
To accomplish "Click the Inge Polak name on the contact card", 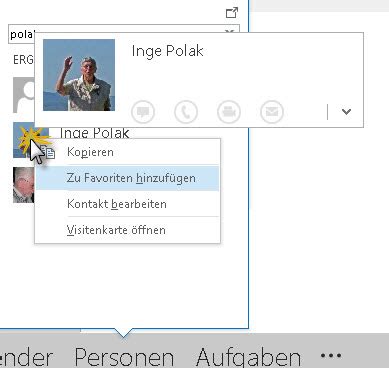I will 167,51.
